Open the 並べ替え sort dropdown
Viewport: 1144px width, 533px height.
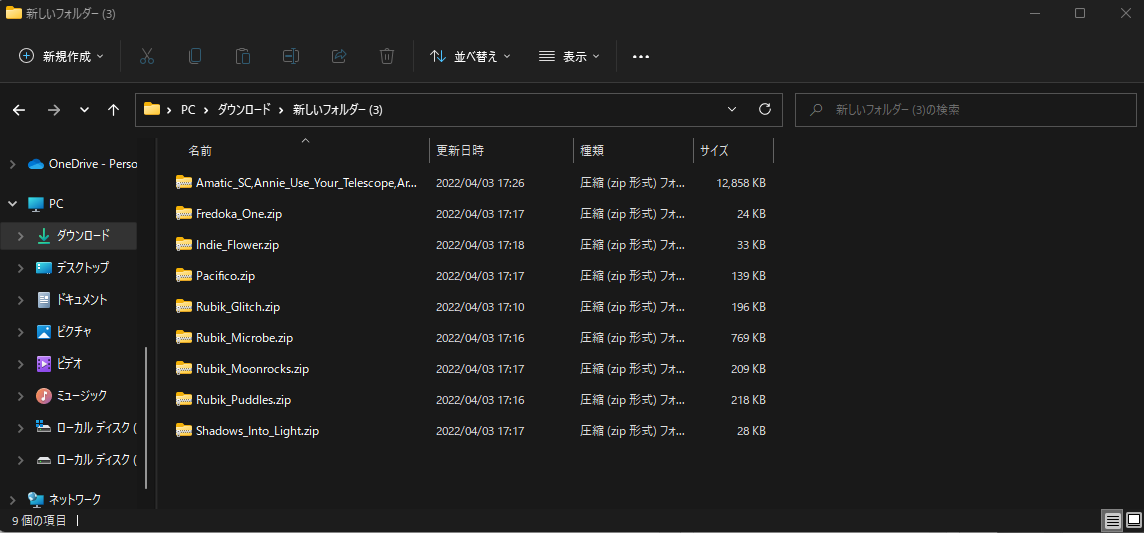pos(470,56)
